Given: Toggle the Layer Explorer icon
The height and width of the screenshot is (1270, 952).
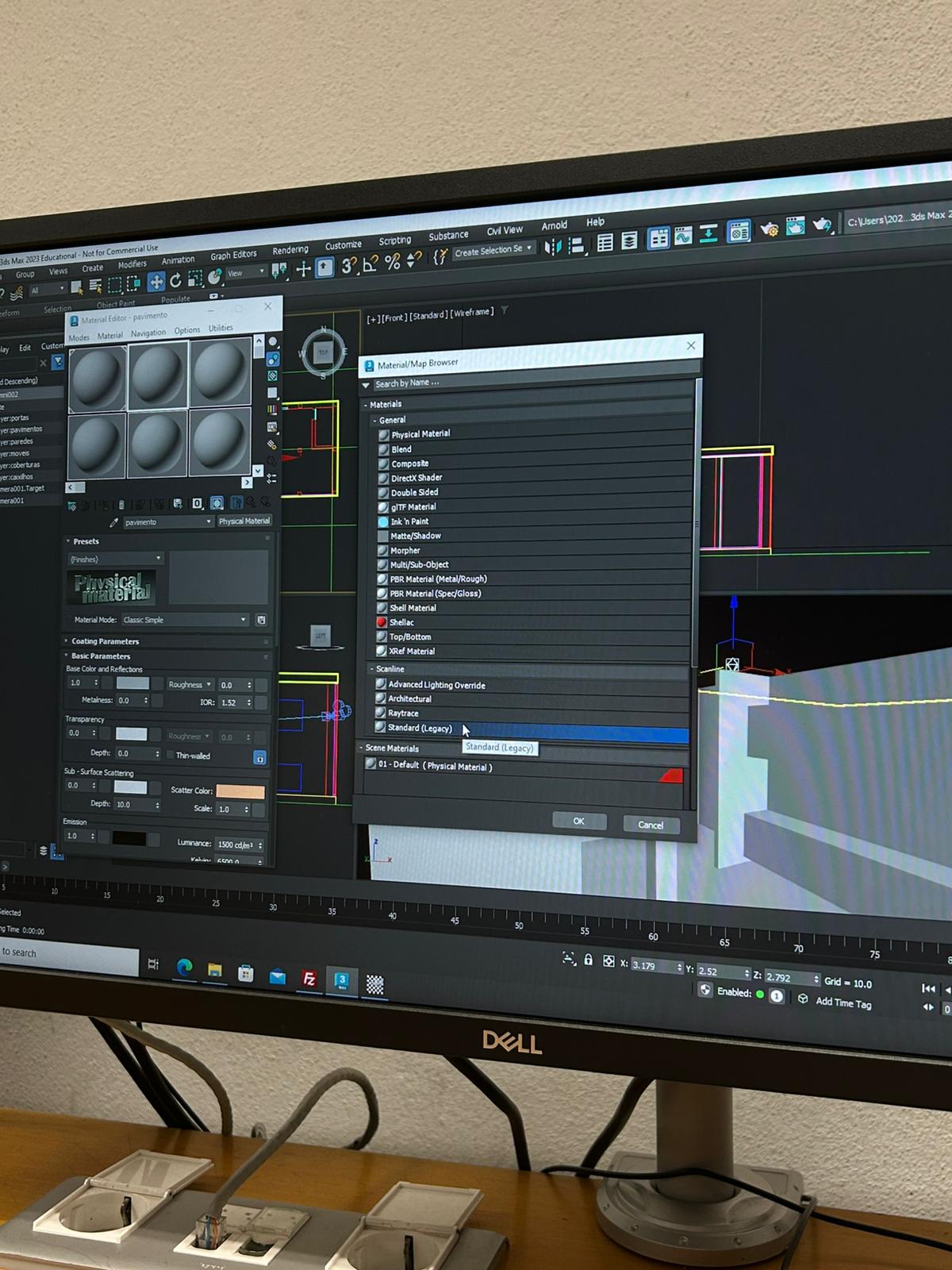Looking at the screenshot, I should (x=629, y=241).
